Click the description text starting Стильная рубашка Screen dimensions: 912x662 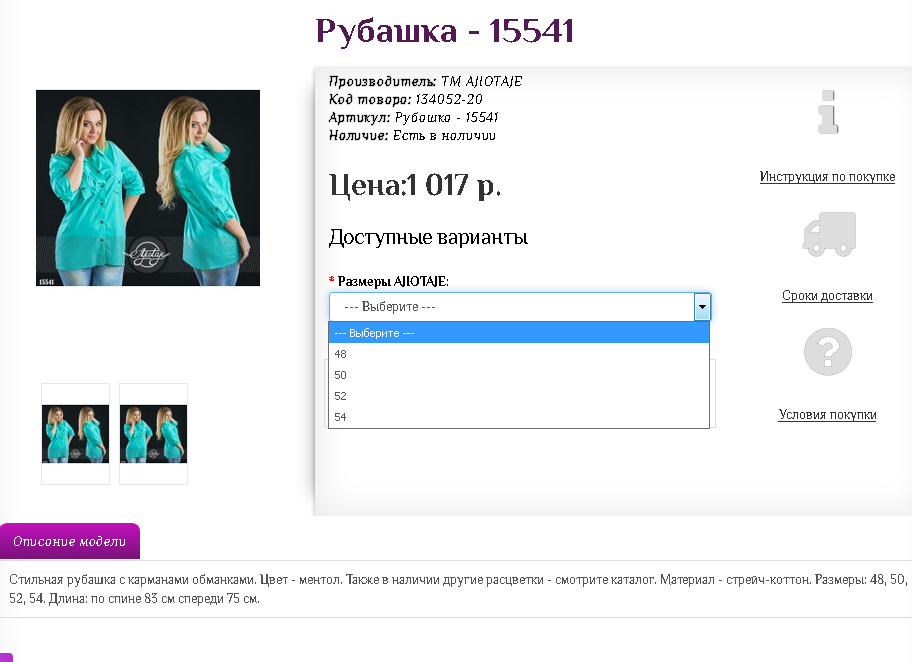pyautogui.click(x=457, y=589)
